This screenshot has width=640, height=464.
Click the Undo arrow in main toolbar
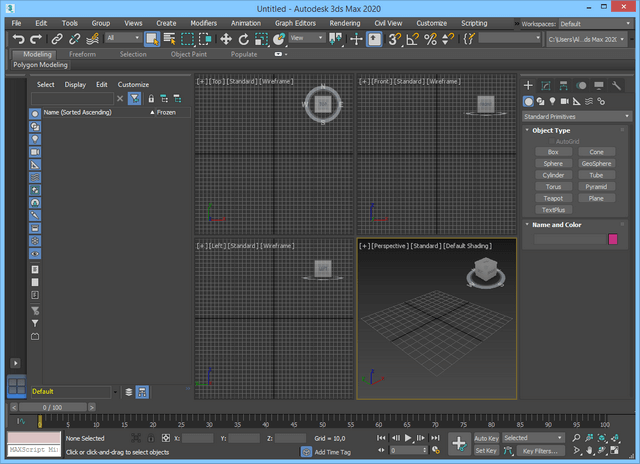(x=18, y=39)
